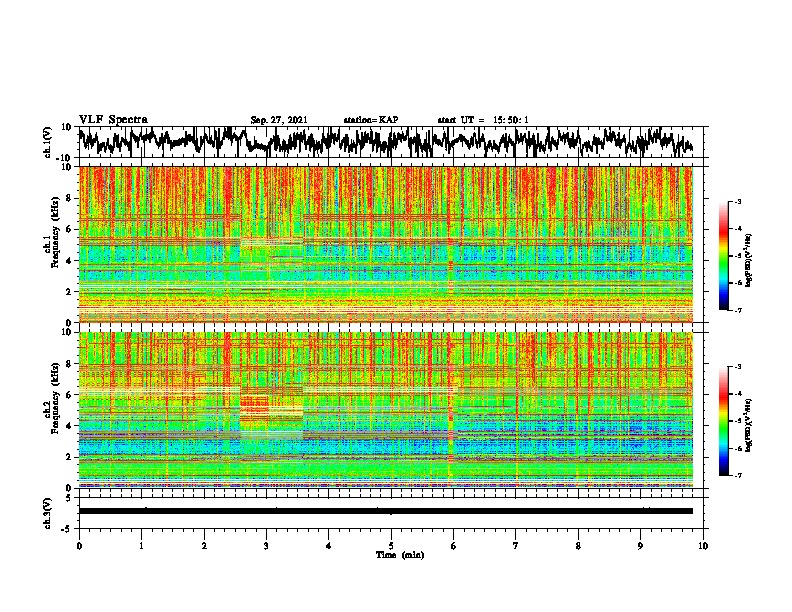
Task: Click the ch.1 color scale bar
Action: tap(723, 256)
